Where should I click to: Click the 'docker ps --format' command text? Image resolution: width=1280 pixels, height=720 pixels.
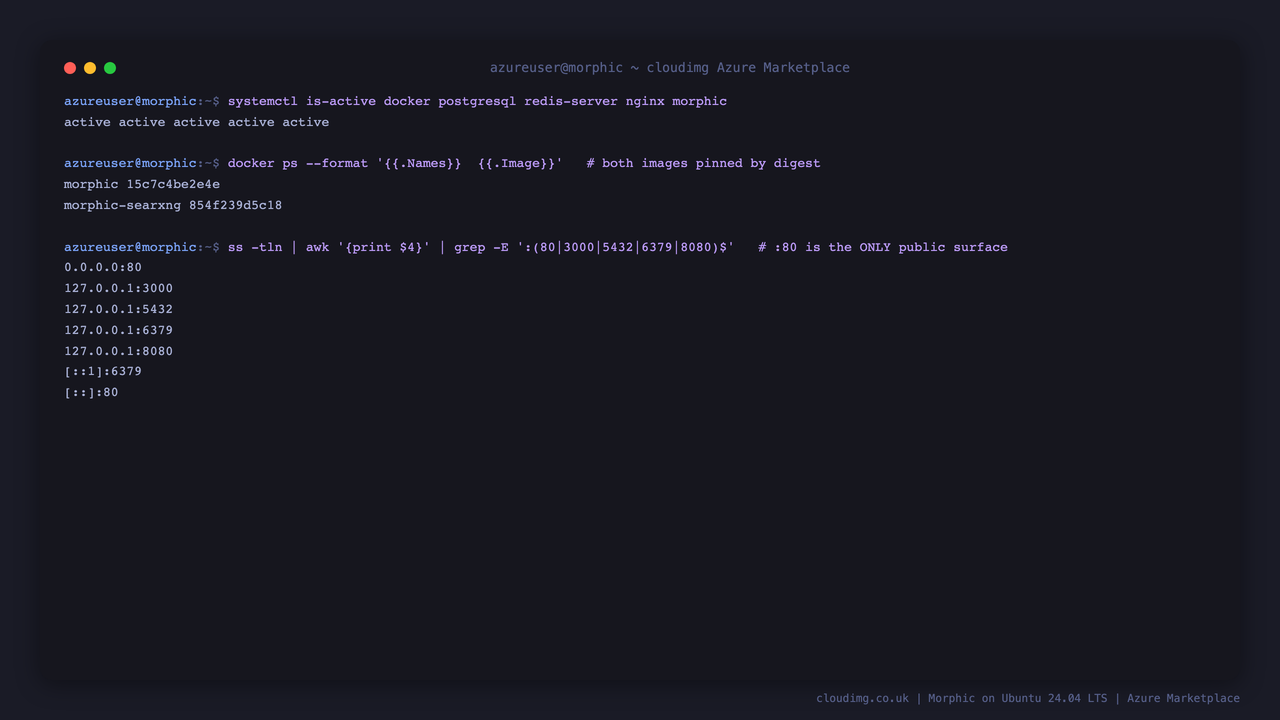coord(395,163)
